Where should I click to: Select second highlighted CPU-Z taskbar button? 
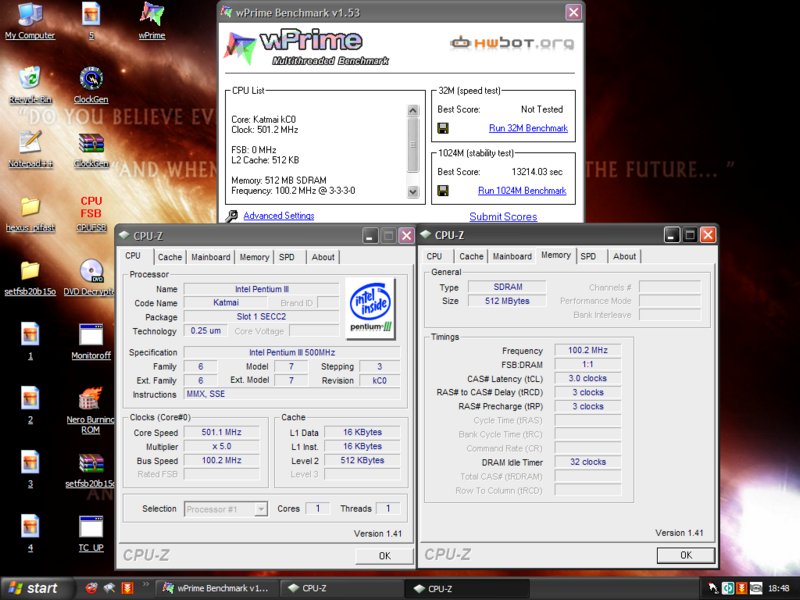(468, 588)
